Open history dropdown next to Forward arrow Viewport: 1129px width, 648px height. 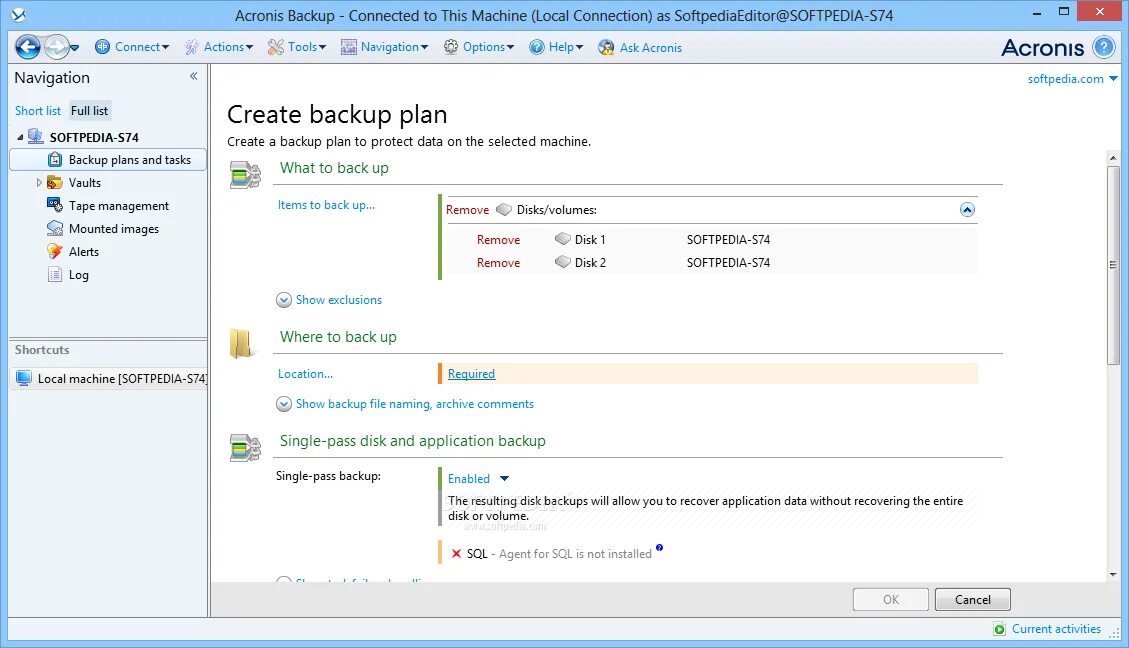[74, 48]
